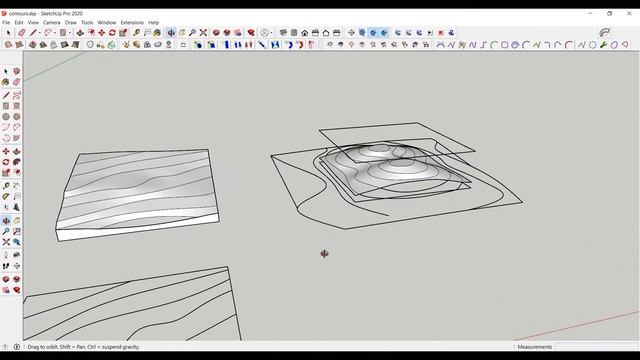Open the Camera menu

(x=51, y=22)
